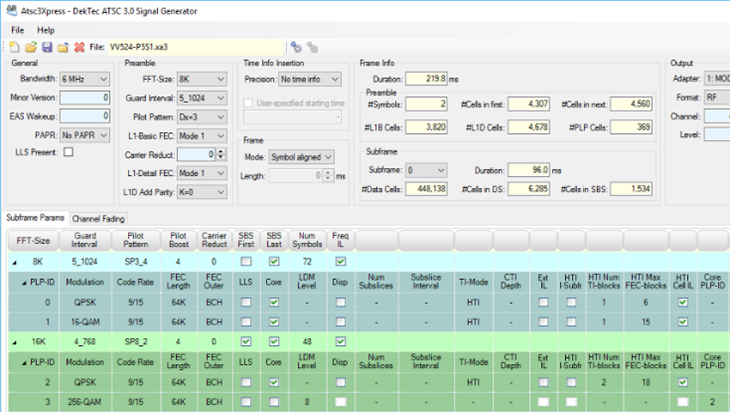Click the Minor Version input field
Screen dimensions: 730x412
pos(84,97)
